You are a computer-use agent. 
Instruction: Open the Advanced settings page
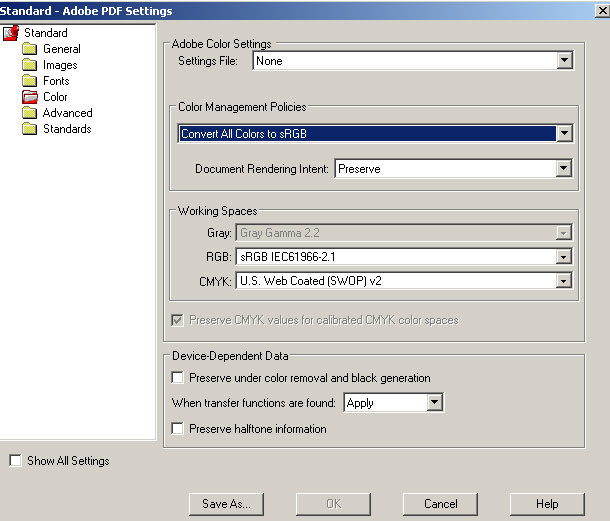pyautogui.click(x=68, y=113)
